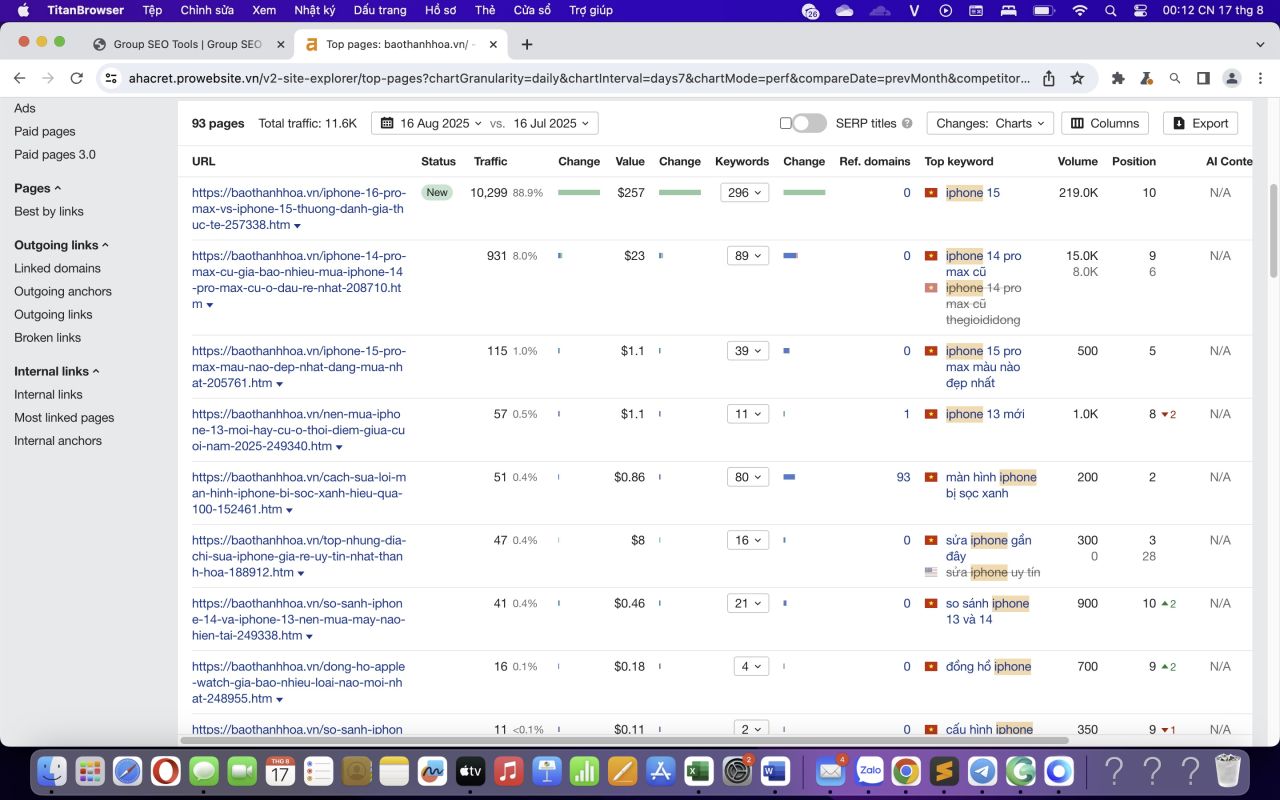Open Zalo from the dock
The height and width of the screenshot is (800, 1280).
(870, 771)
